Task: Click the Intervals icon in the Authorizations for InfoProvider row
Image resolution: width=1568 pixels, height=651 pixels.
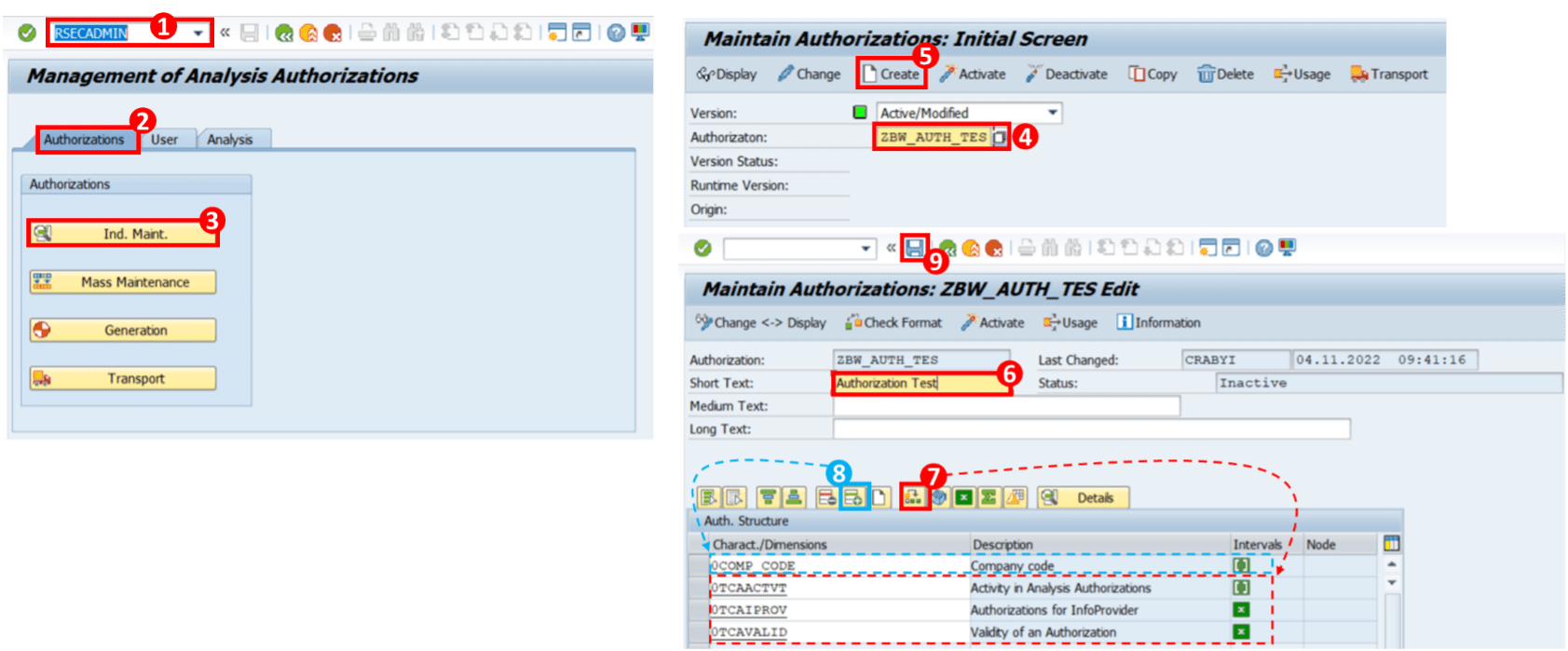Action: pos(1241,610)
